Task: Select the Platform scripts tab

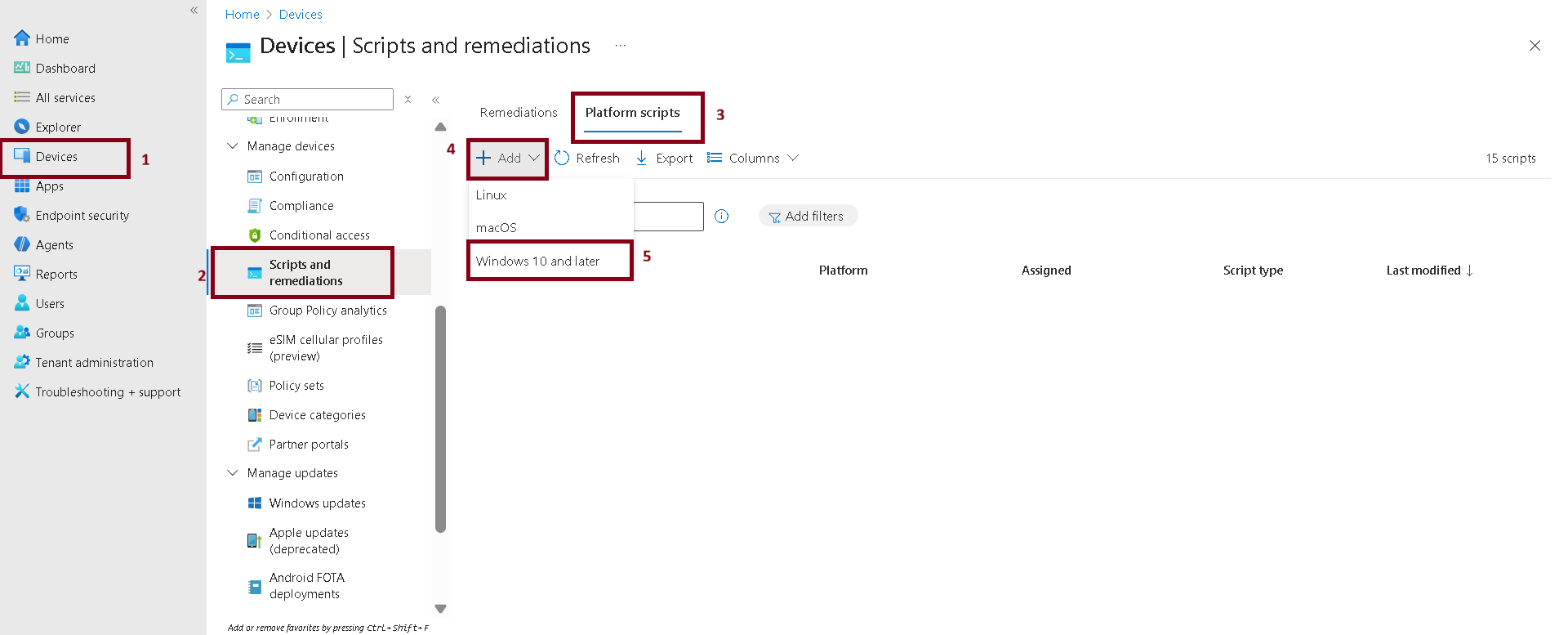Action: (x=633, y=112)
